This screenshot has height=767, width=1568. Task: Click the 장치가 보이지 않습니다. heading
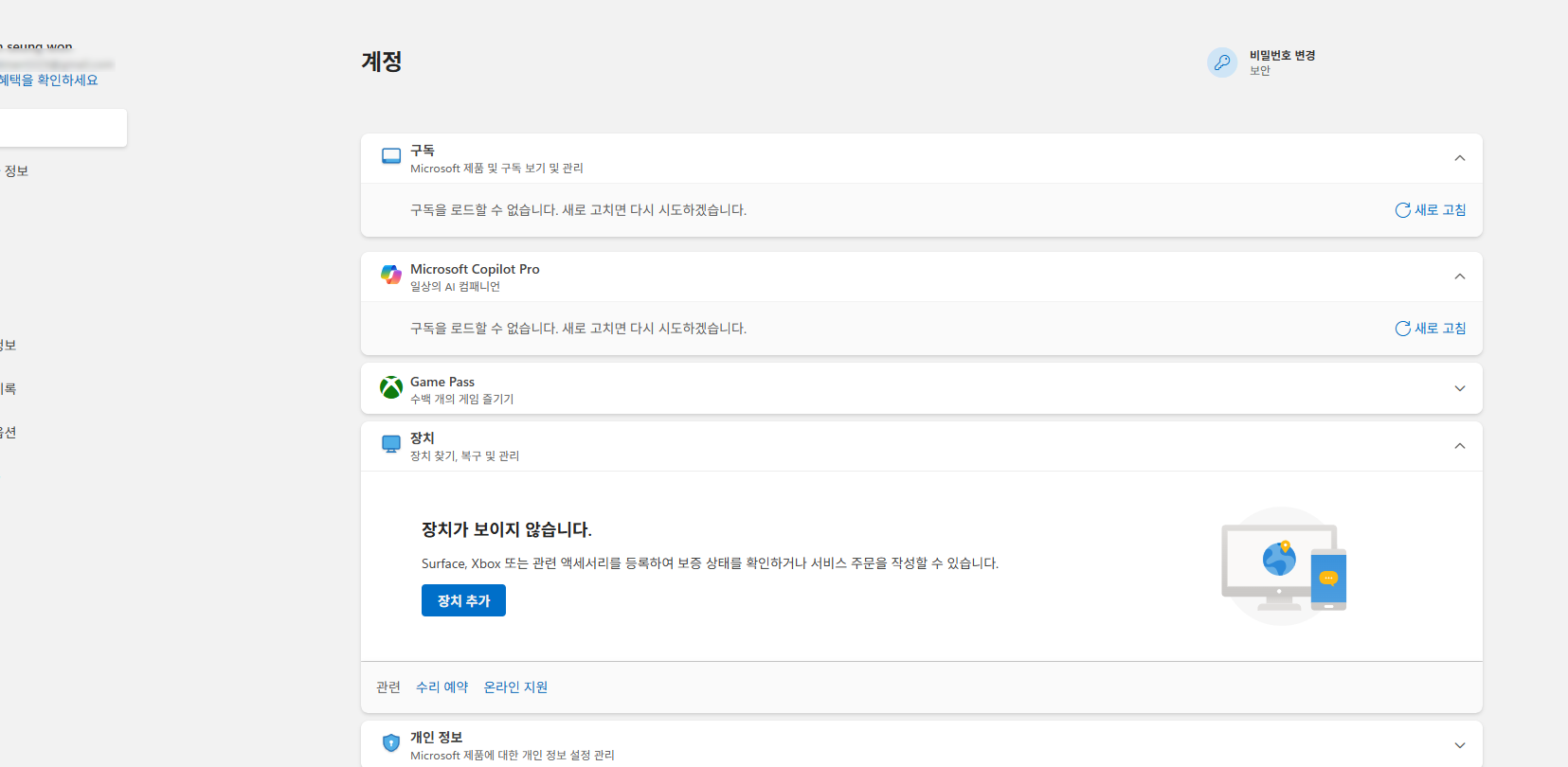(x=507, y=529)
